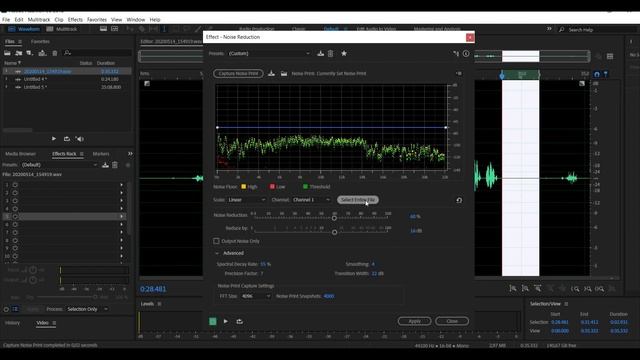Play file preview in Files panel
This screenshot has height=360, width=640.
54,139
